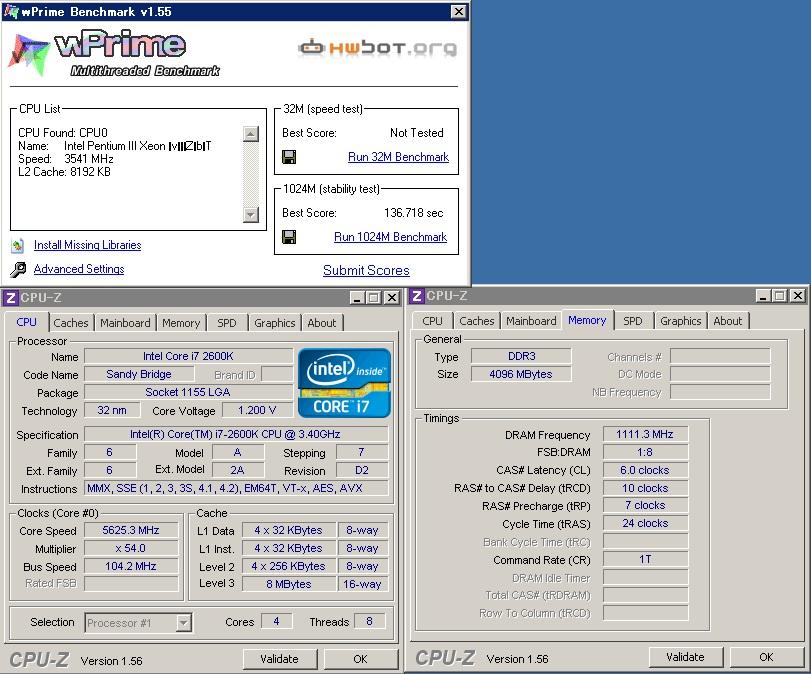Click the HWBOT.org logo
This screenshot has height=674, width=811.
click(377, 48)
